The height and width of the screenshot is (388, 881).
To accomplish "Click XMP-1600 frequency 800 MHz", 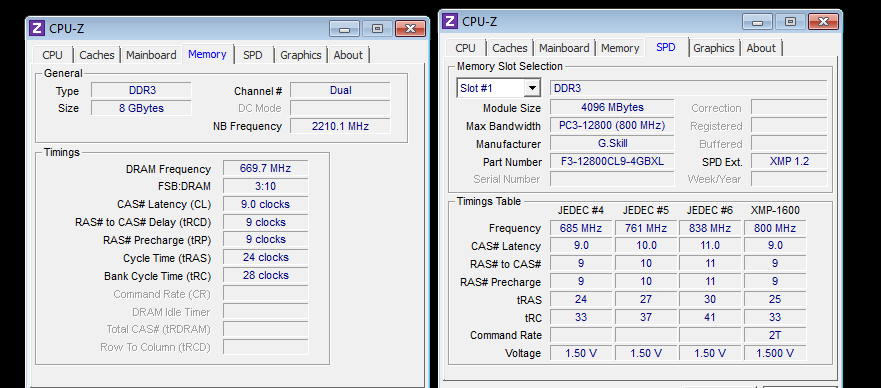I will coord(775,228).
